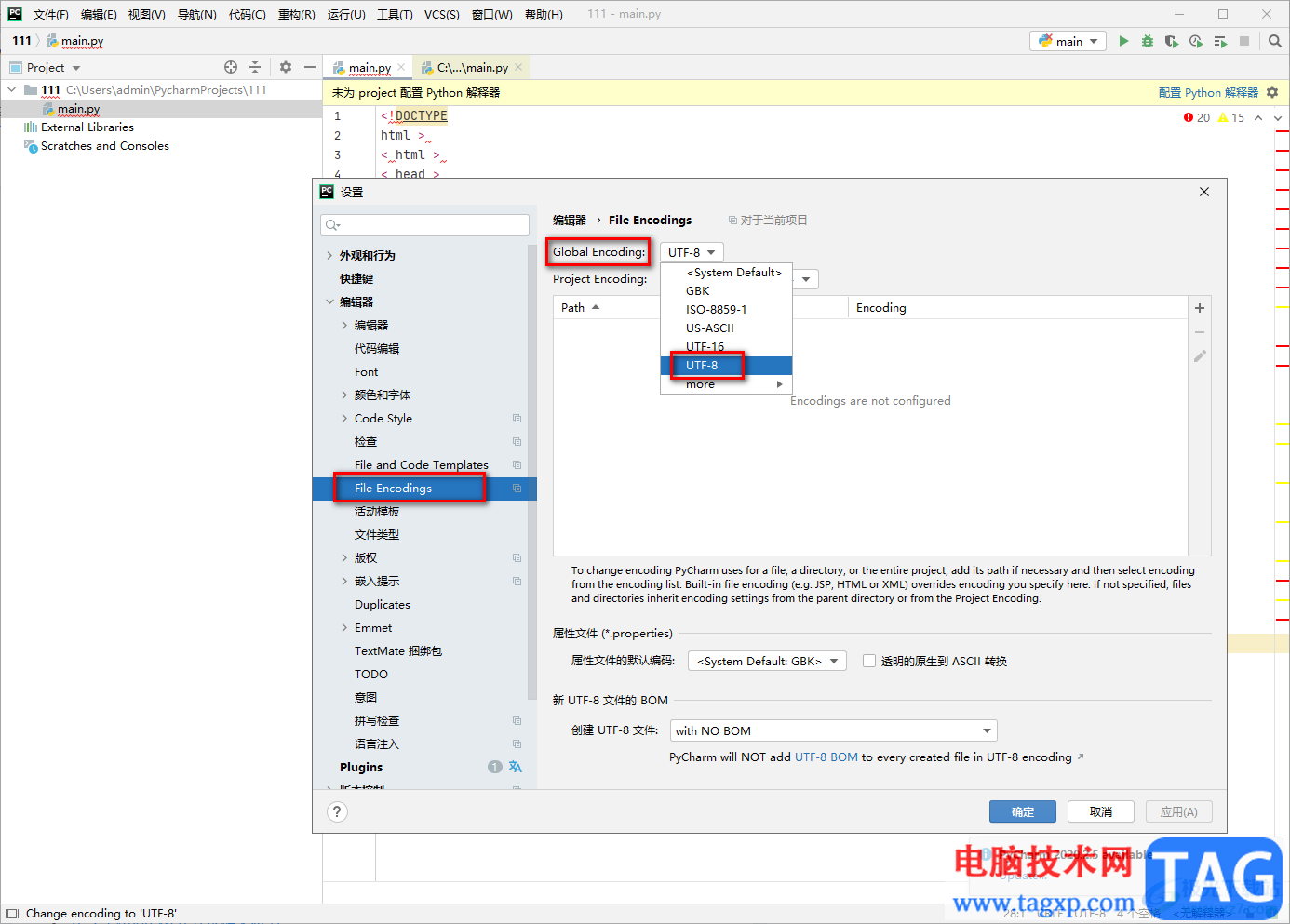Click the settings search input field
The height and width of the screenshot is (924, 1290).
tap(424, 225)
